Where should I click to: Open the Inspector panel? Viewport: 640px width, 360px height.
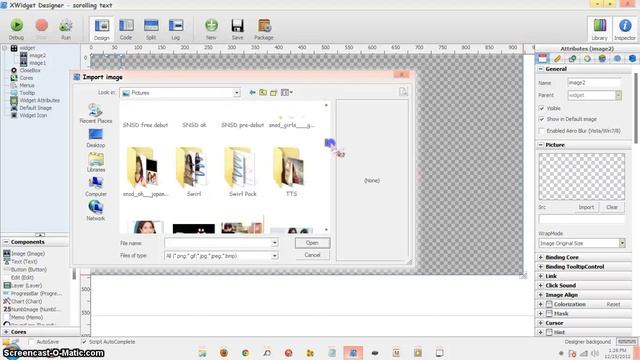[x=625, y=29]
